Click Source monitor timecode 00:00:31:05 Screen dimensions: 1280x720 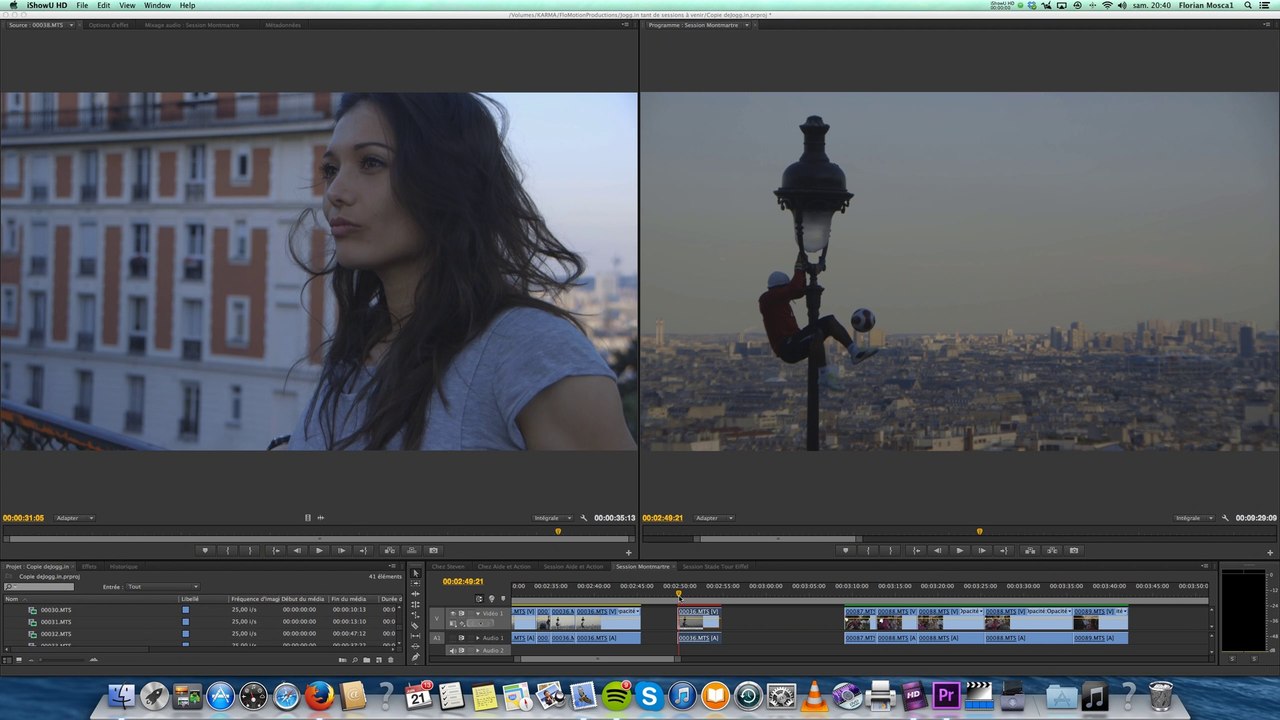(x=23, y=518)
